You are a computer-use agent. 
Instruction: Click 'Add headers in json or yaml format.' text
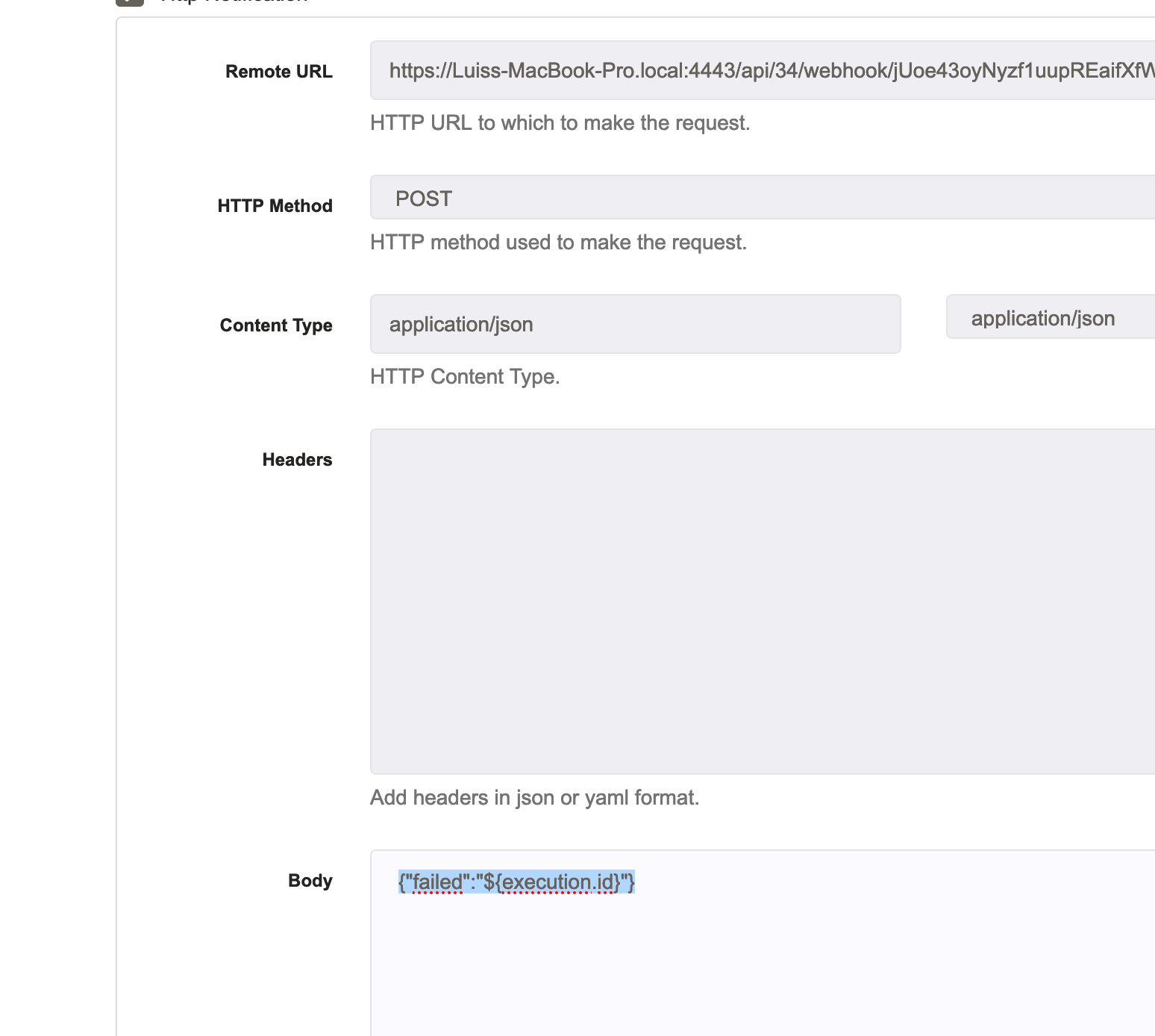535,797
